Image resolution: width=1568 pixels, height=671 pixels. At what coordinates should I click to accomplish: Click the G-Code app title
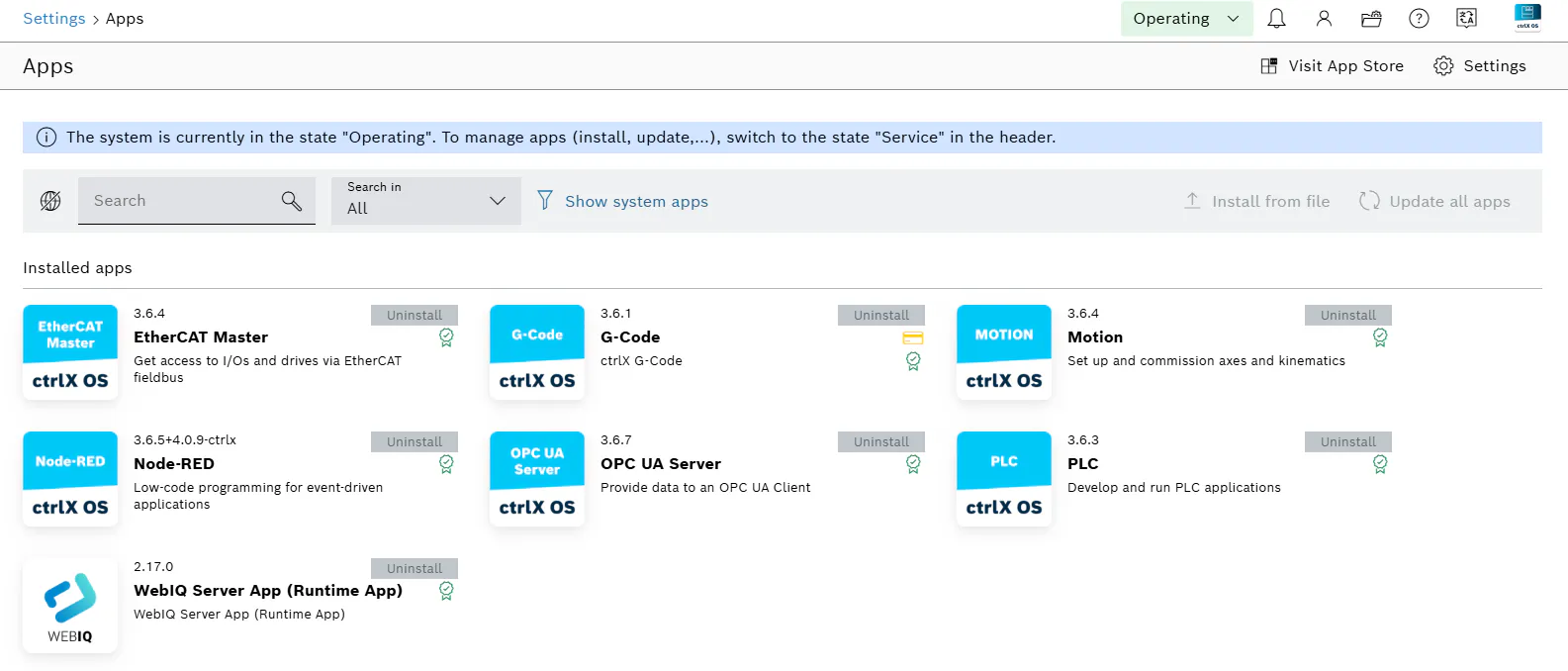pos(630,337)
